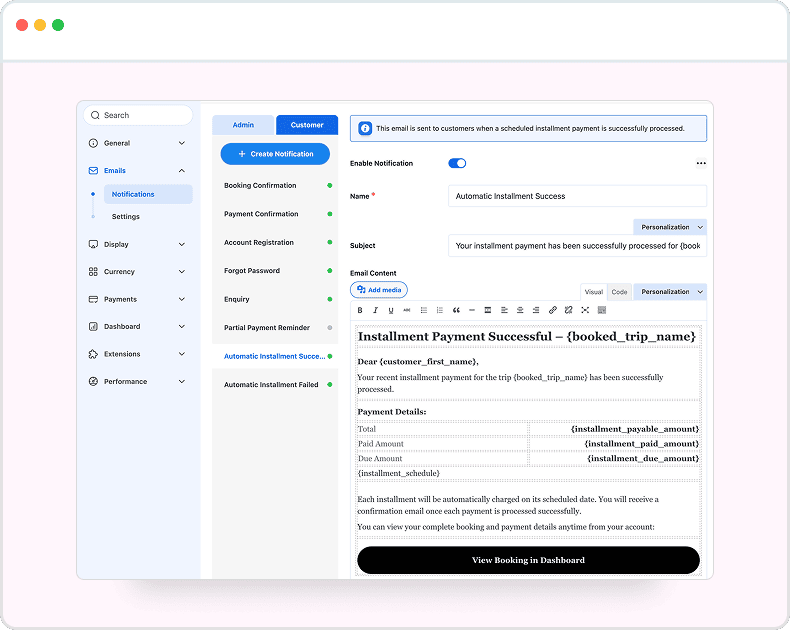The height and width of the screenshot is (630, 790).
Task: Toggle bold formatting in email editor
Action: (360, 310)
